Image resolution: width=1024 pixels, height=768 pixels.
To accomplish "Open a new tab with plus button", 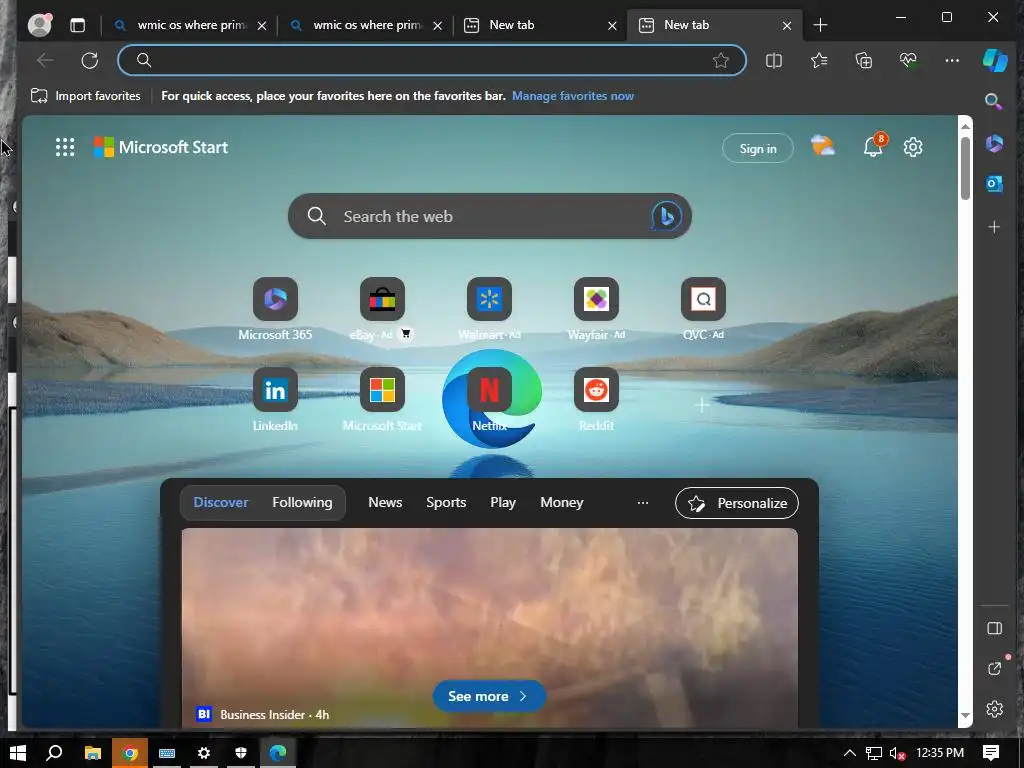I will [x=820, y=25].
